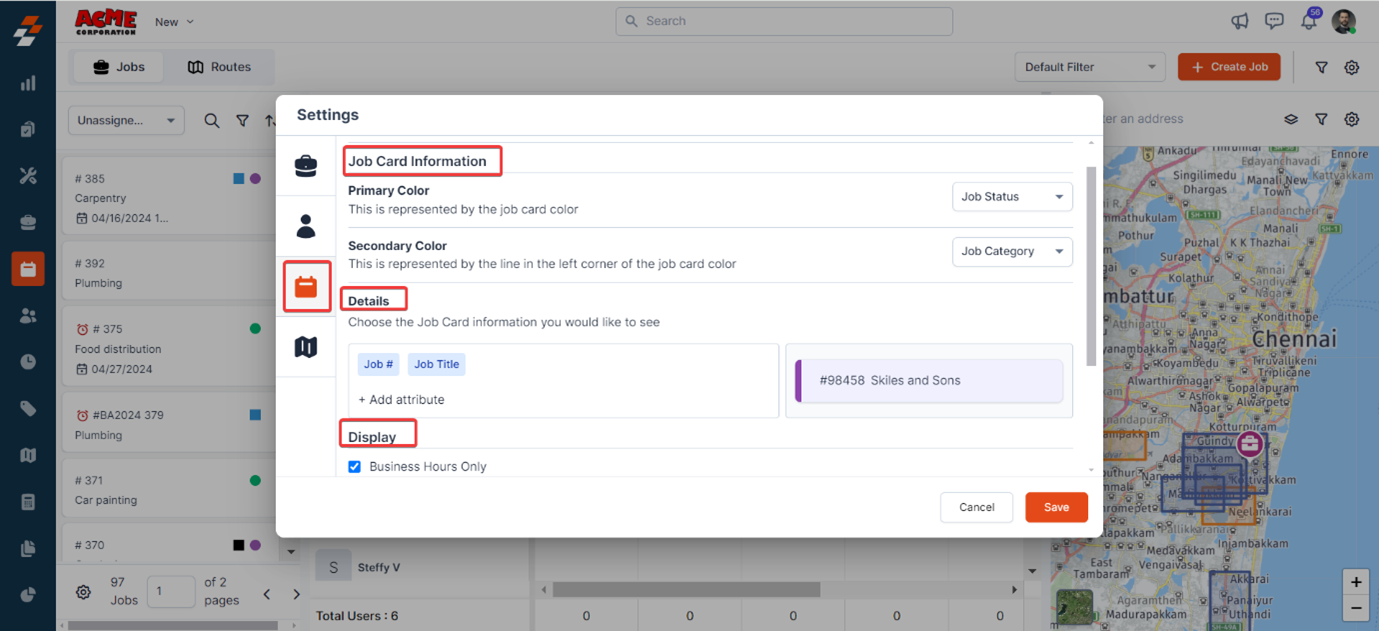Image resolution: width=1379 pixels, height=631 pixels.
Task: Open the pie chart icon in left navigation
Action: [x=28, y=595]
